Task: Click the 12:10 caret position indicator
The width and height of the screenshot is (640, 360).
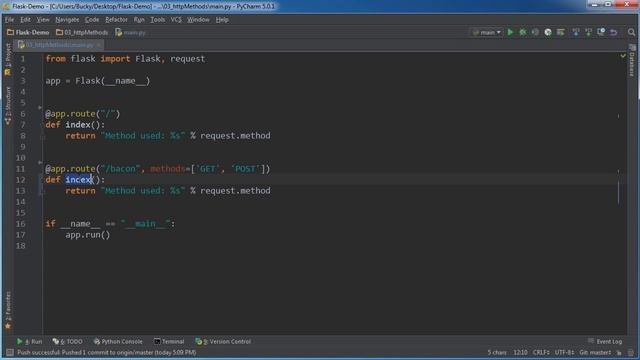Action: [x=520, y=352]
